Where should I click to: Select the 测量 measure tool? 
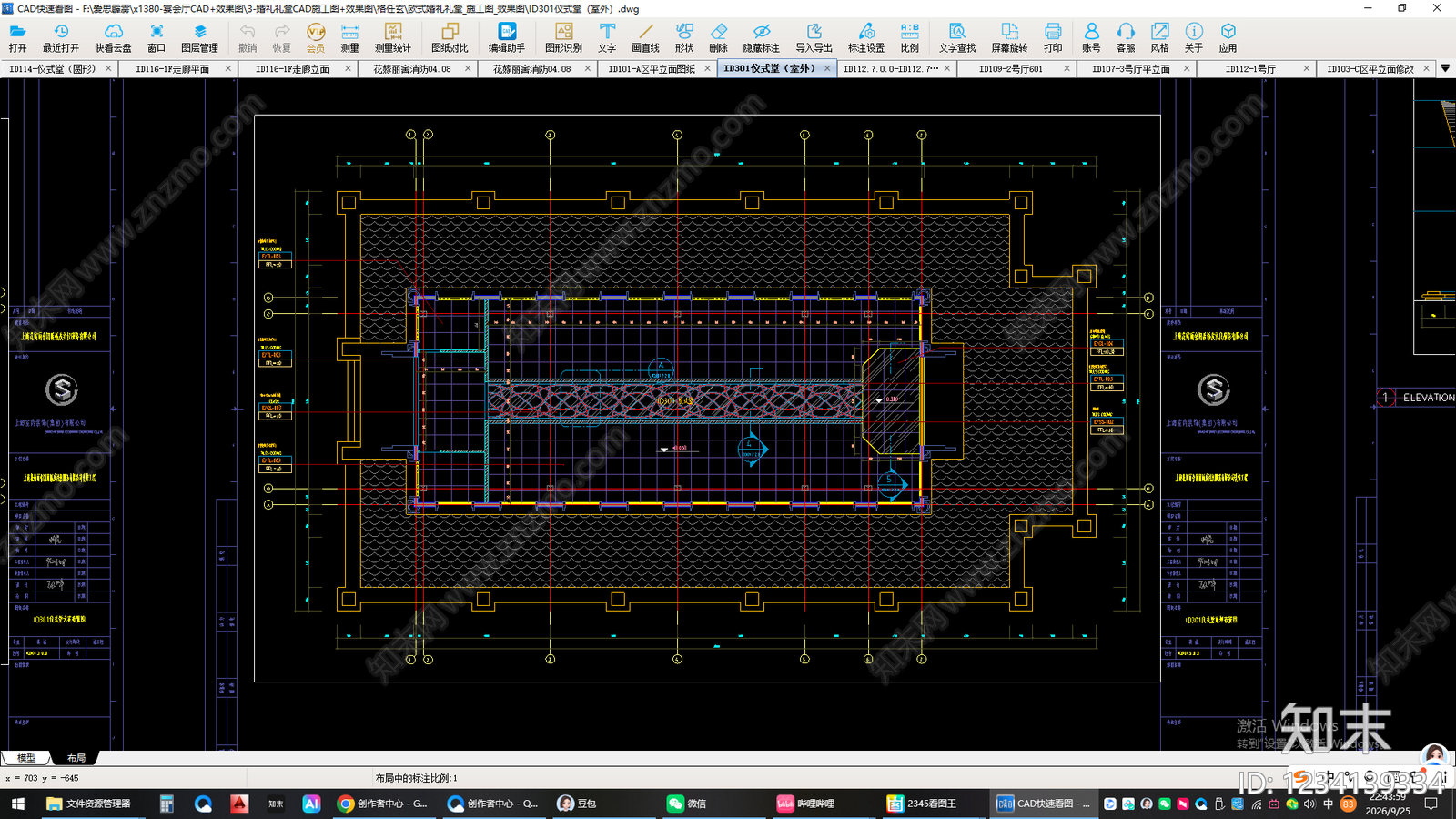349,37
